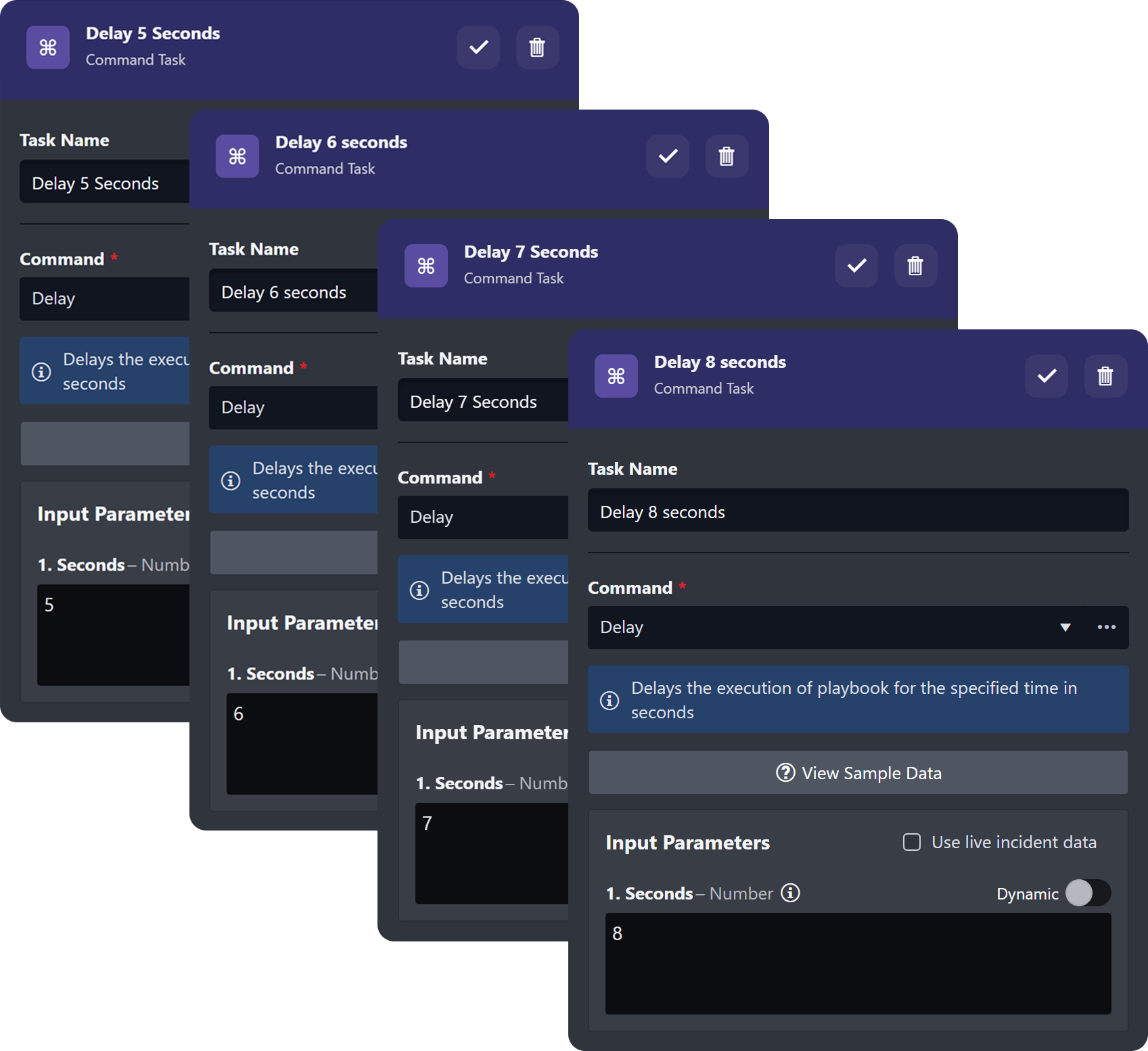This screenshot has width=1148, height=1051.
Task: Delete the Delay 5 Seconds task
Action: 537,47
